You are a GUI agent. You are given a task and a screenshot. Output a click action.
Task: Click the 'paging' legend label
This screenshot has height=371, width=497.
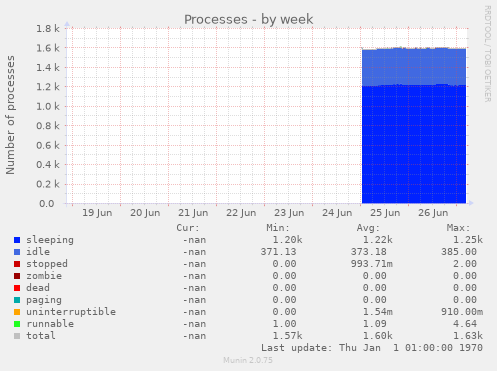[x=44, y=300]
